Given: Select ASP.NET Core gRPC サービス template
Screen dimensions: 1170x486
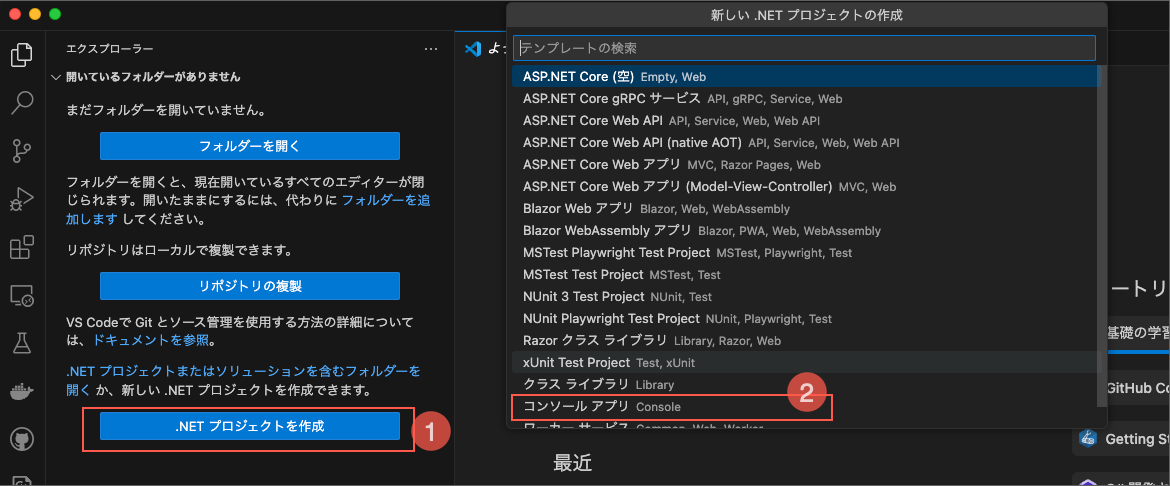Looking at the screenshot, I should click(x=804, y=99).
